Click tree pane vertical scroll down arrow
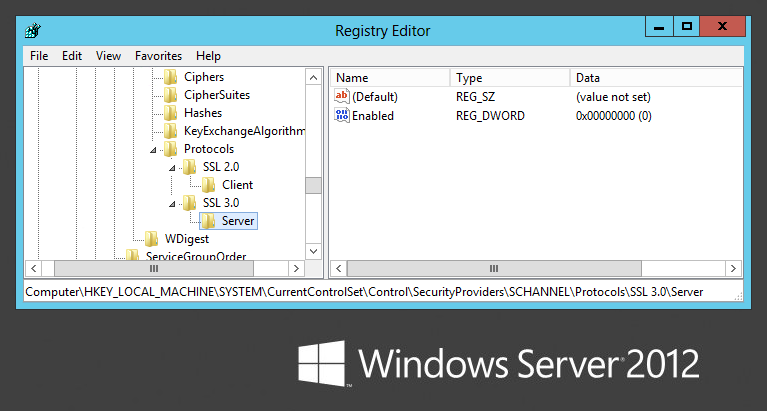The width and height of the screenshot is (767, 411). 314,251
